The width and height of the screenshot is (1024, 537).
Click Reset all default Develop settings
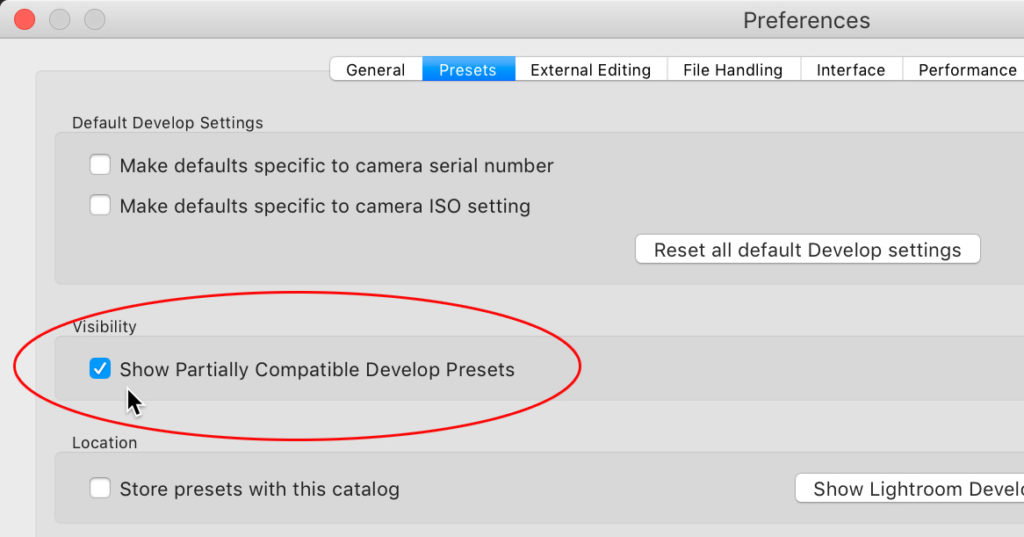(807, 250)
